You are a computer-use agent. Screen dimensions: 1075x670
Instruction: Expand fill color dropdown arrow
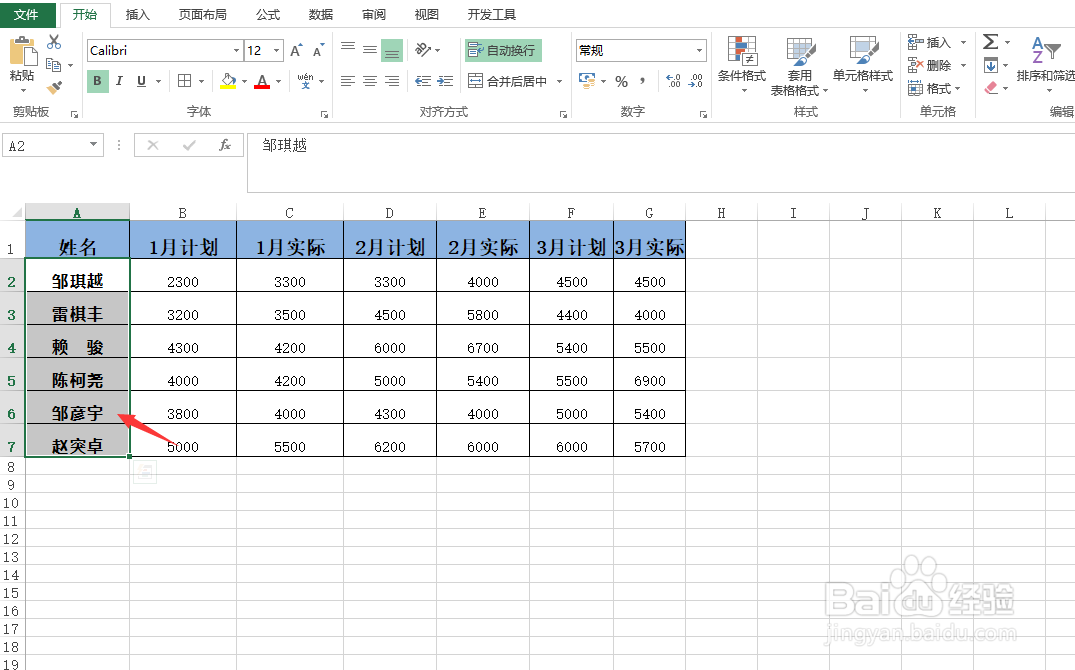tap(244, 82)
